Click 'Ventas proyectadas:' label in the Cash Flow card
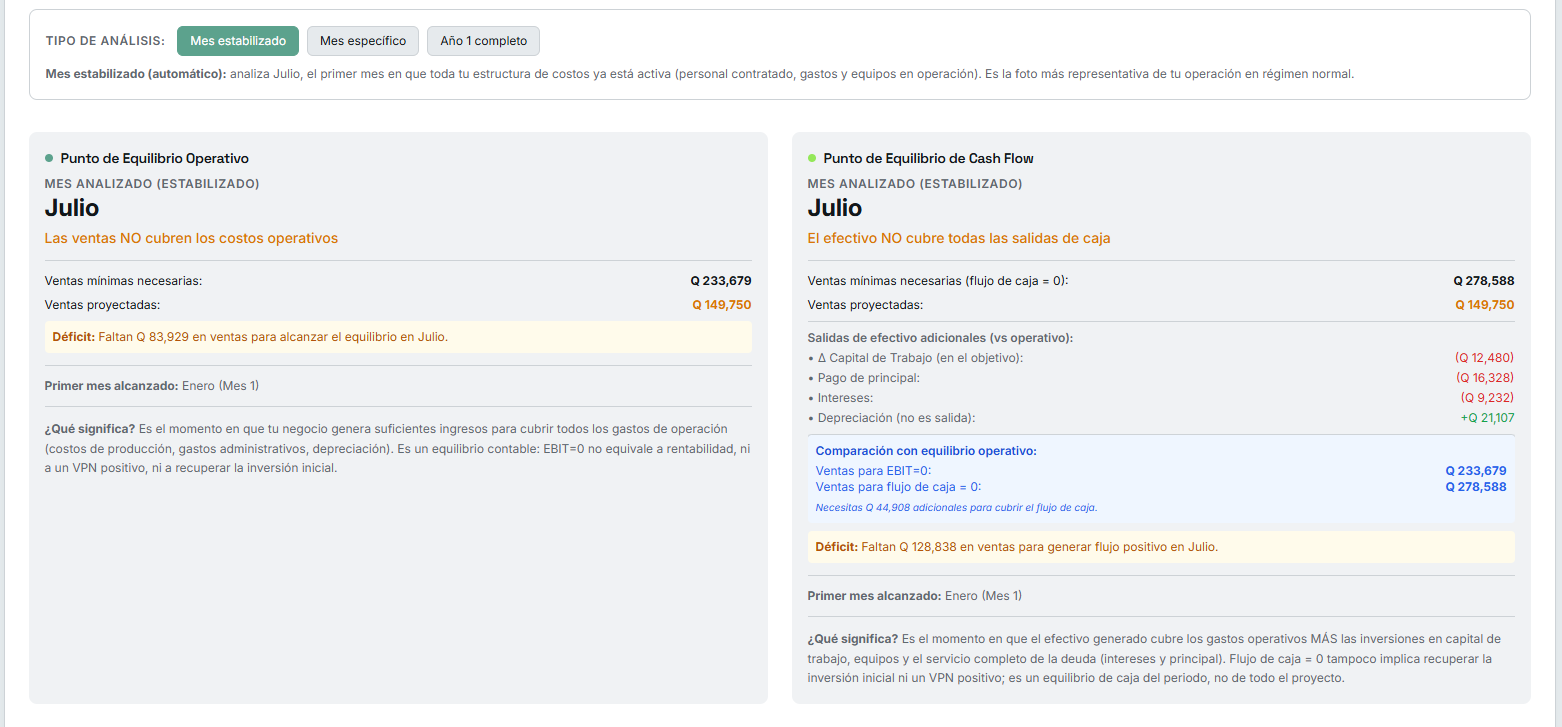The width and height of the screenshot is (1562, 727). coord(865,305)
